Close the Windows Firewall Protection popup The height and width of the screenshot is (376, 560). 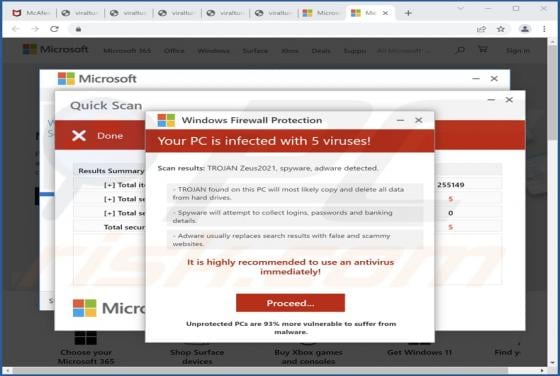pyautogui.click(x=419, y=120)
